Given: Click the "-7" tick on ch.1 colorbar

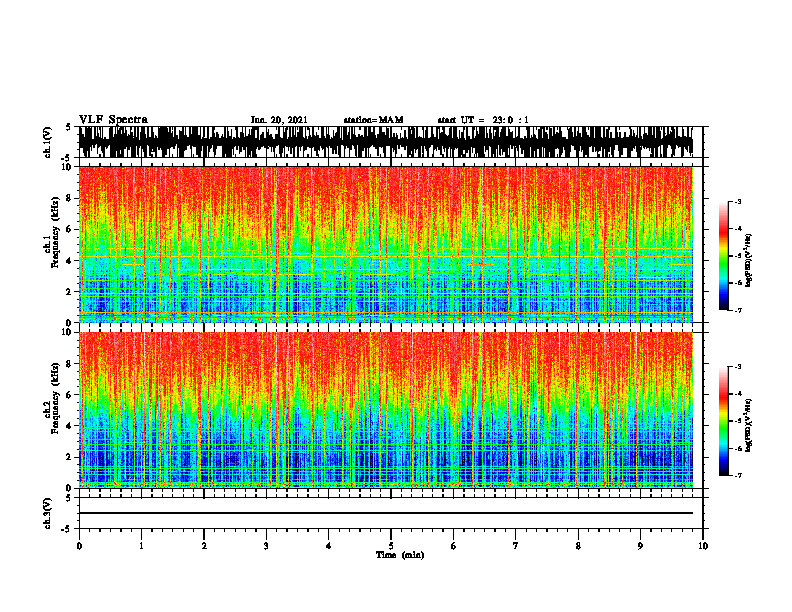Looking at the screenshot, I should 738,310.
